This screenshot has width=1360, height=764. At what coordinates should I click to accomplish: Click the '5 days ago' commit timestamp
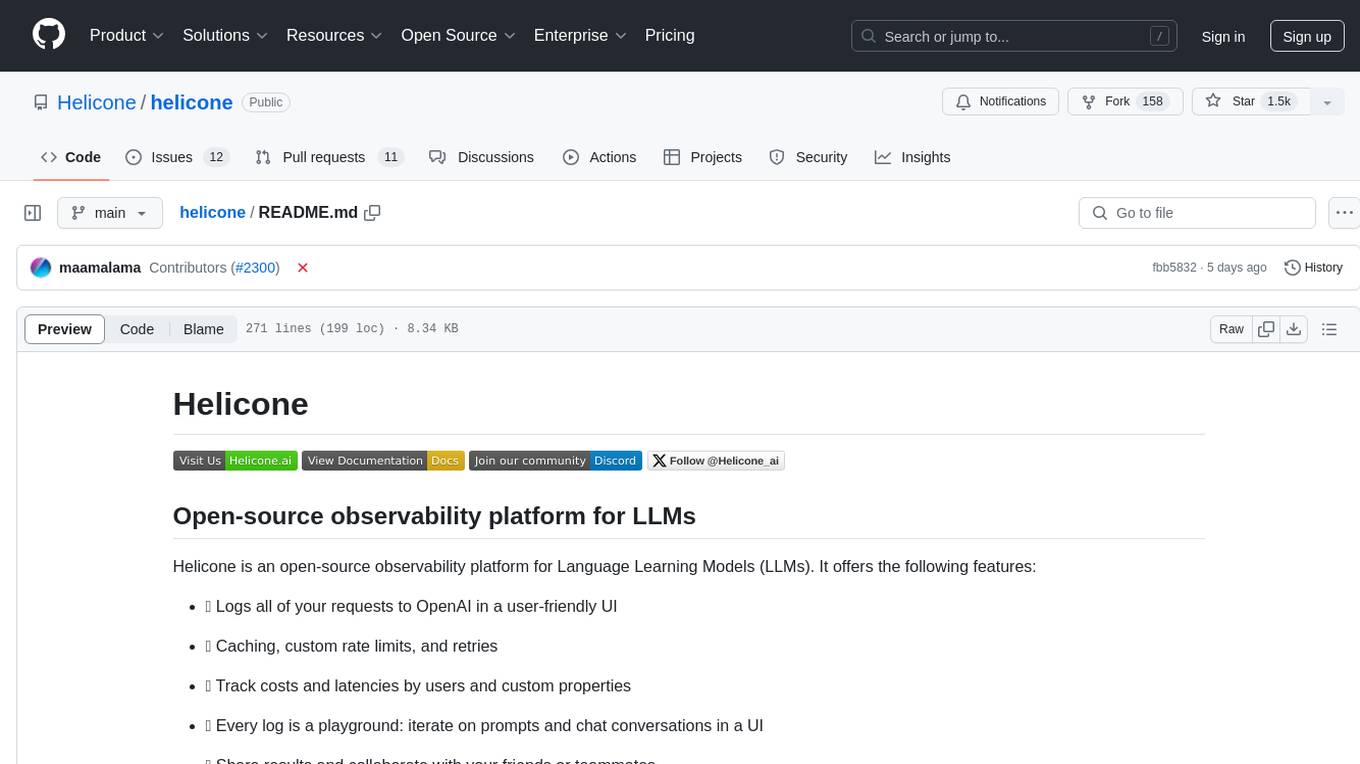pos(1236,268)
